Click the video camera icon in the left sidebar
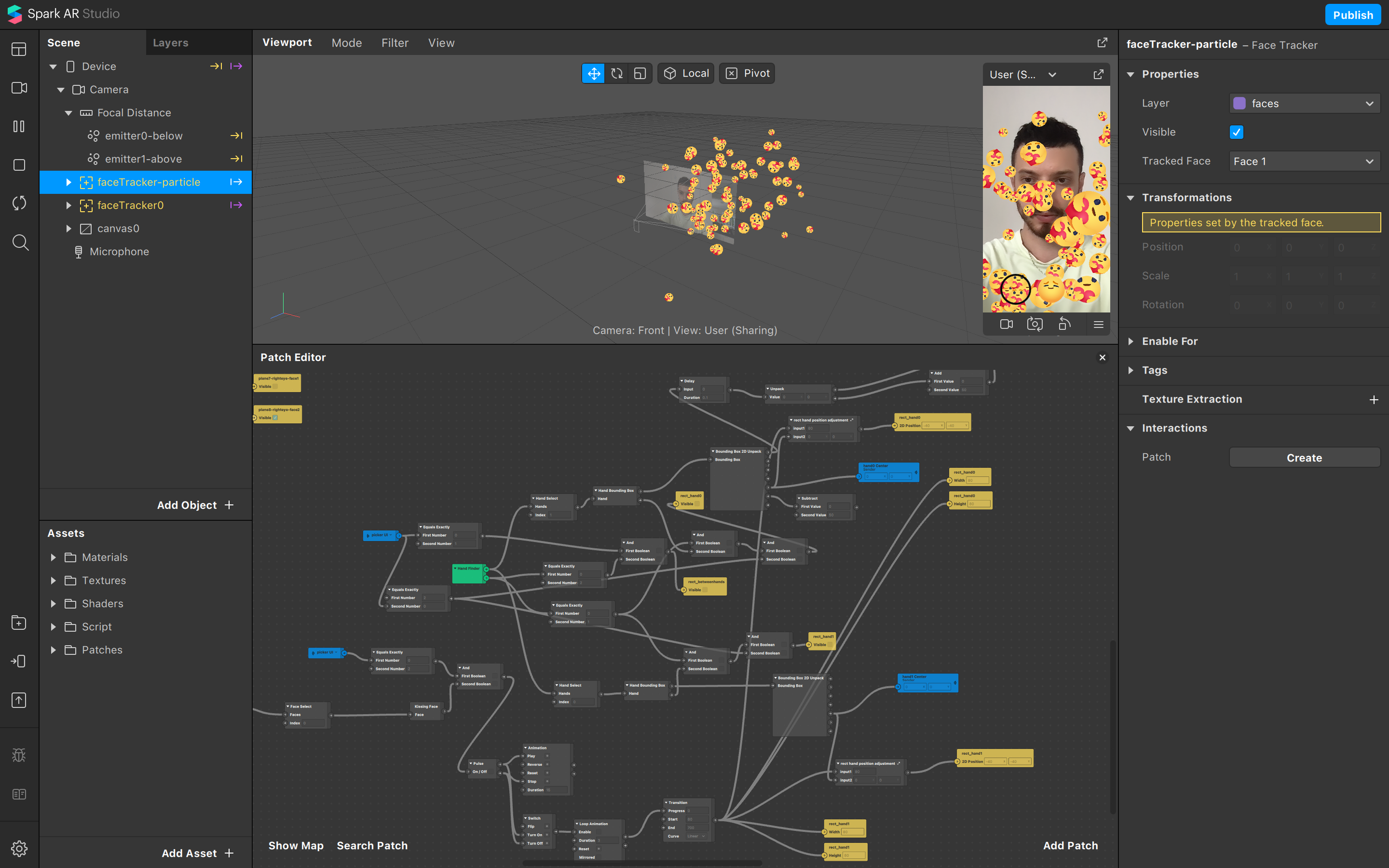Image resolution: width=1389 pixels, height=868 pixels. (19, 88)
